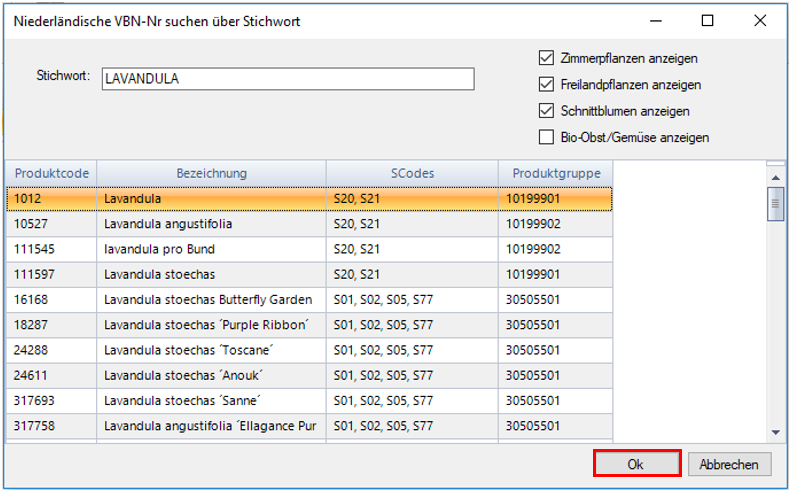Click the Produktgruppe column header
Image resolution: width=792 pixels, height=492 pixels.
pyautogui.click(x=556, y=173)
